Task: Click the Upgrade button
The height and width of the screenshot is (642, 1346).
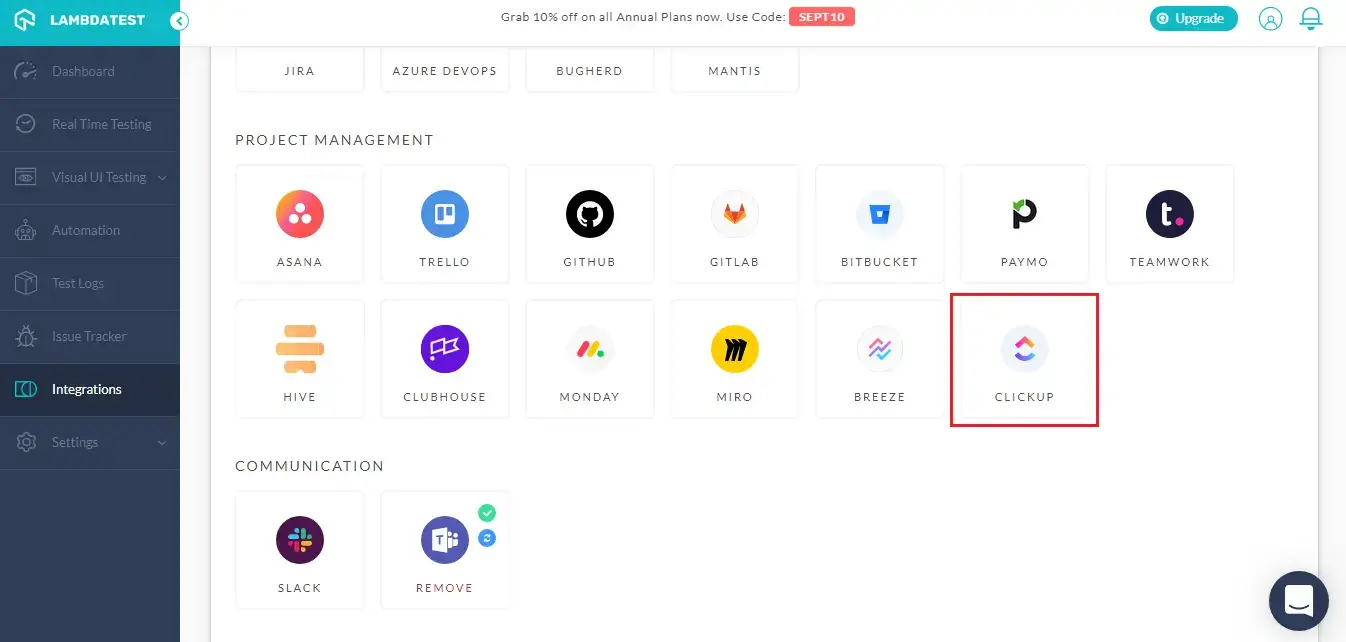Action: (x=1193, y=18)
